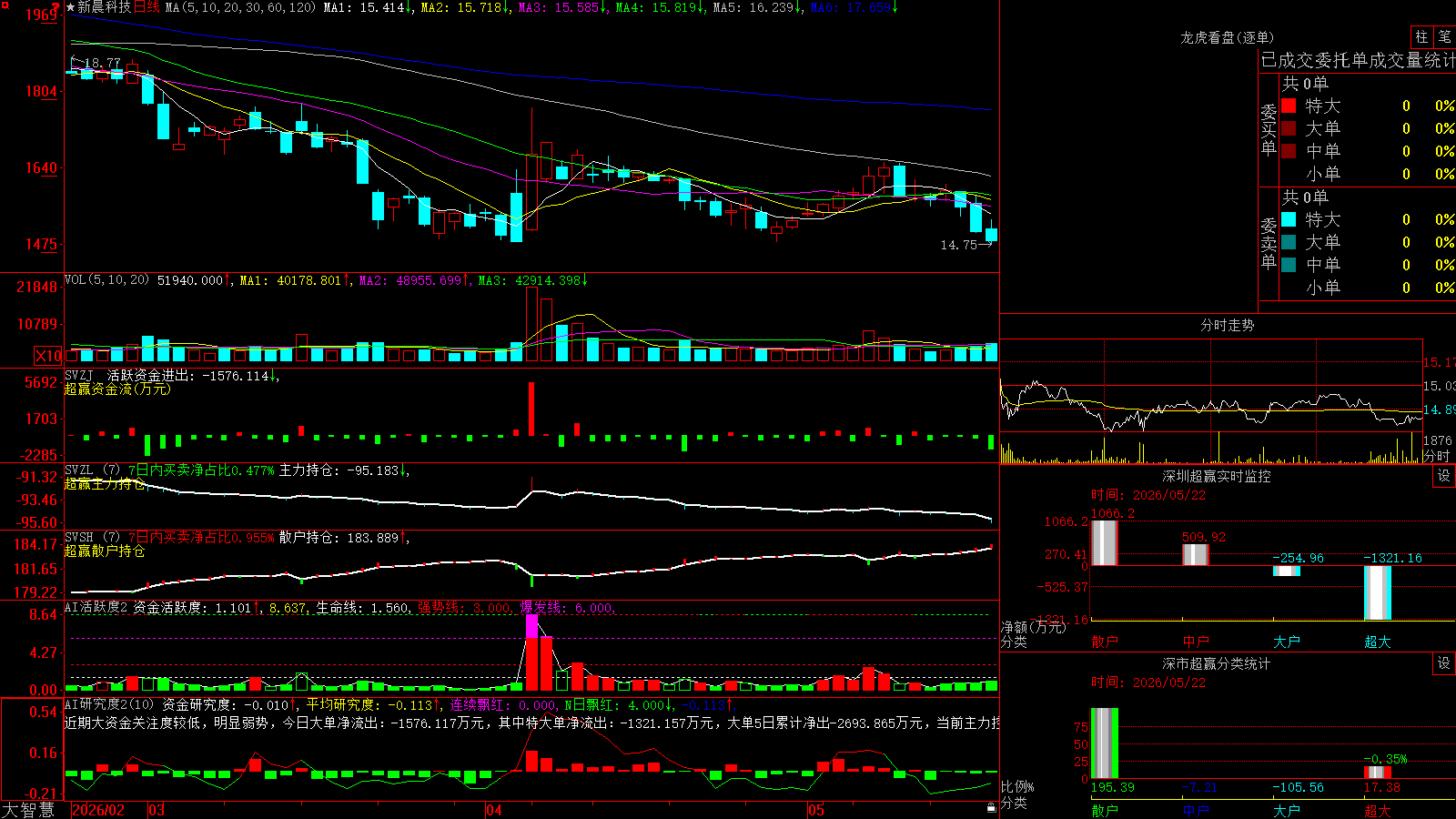The image size is (1456, 819).
Task: Click the 深圳超赢实时监控 panel title
Action: pos(1217,476)
